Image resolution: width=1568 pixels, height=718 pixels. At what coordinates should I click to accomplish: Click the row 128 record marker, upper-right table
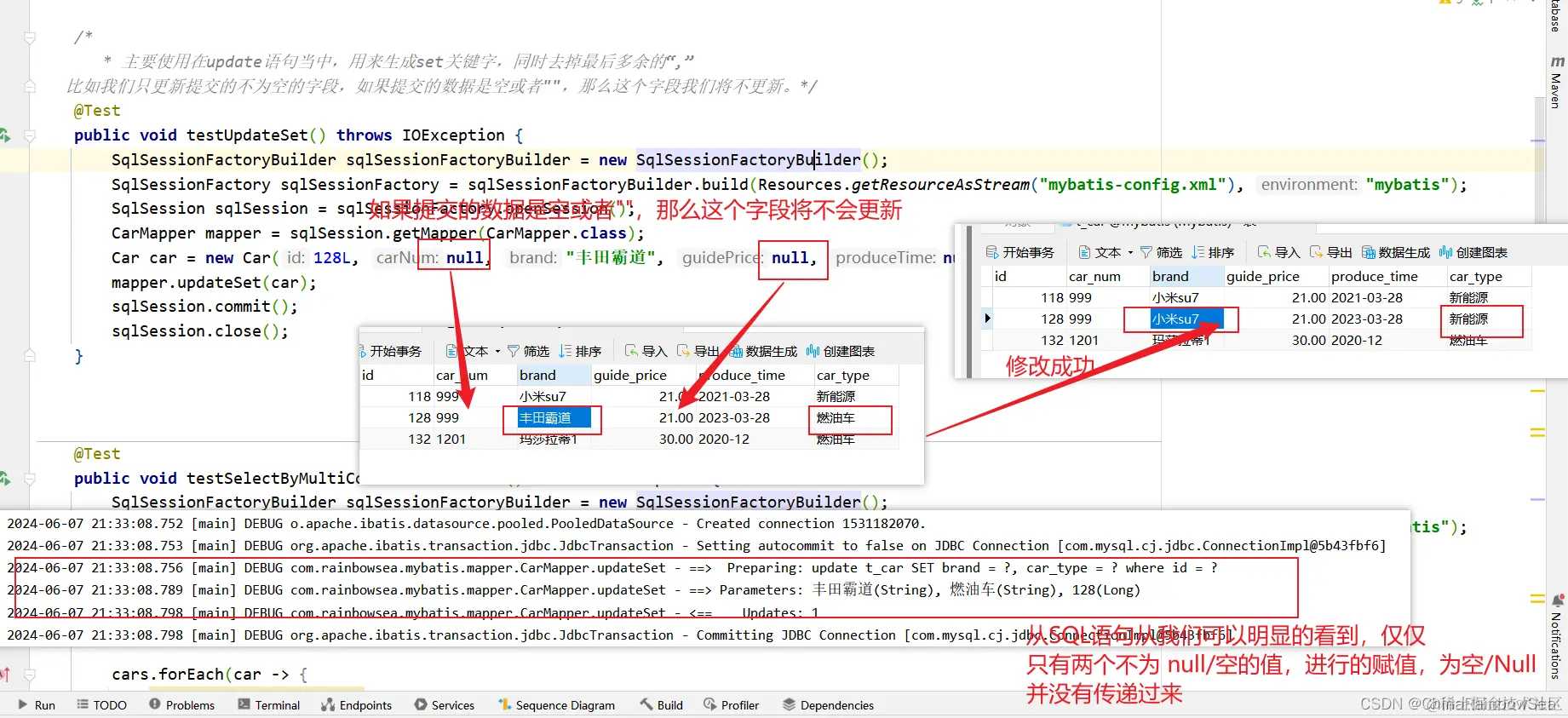coord(987,319)
